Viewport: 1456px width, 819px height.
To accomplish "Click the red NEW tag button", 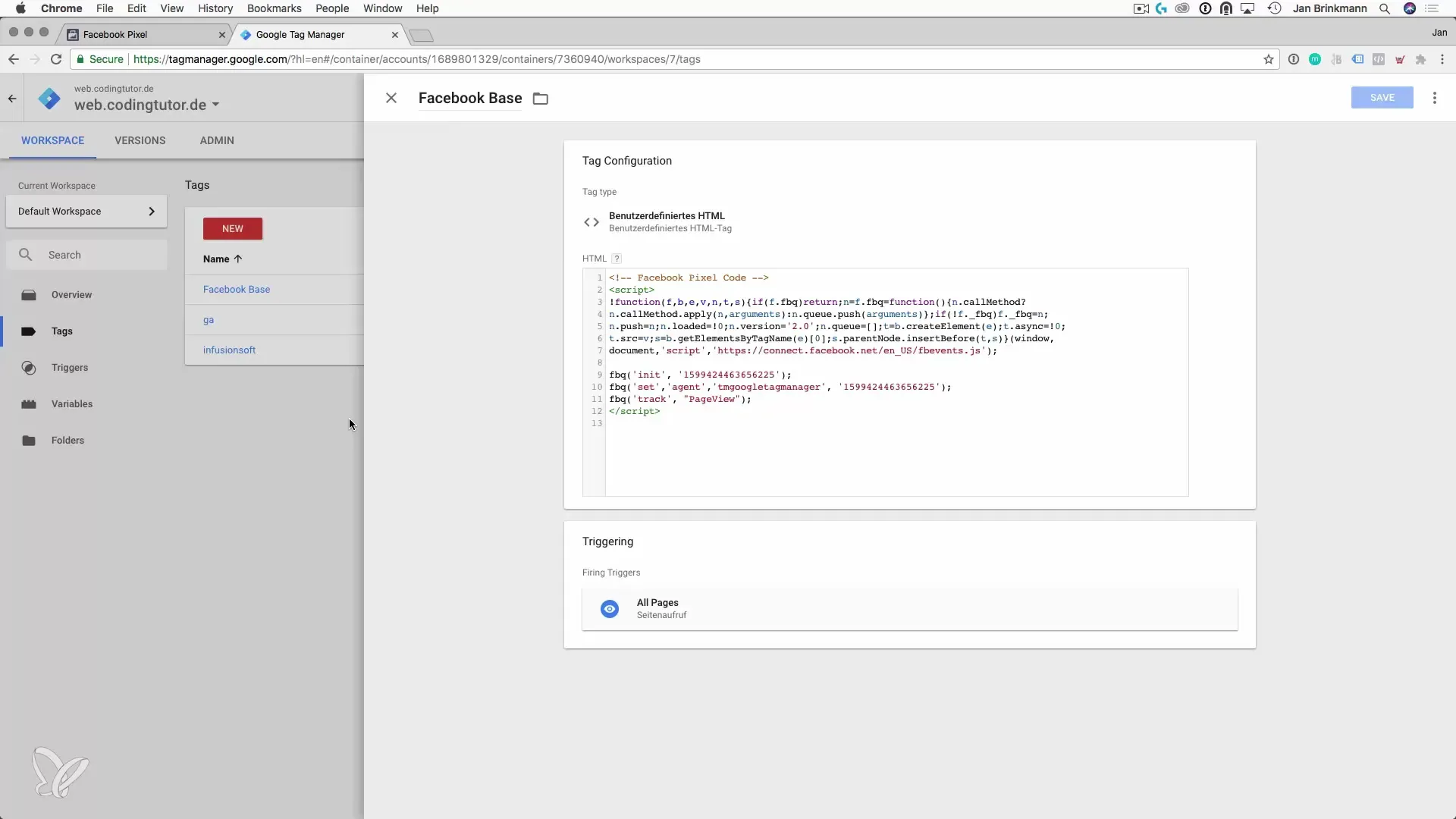I will tap(233, 229).
